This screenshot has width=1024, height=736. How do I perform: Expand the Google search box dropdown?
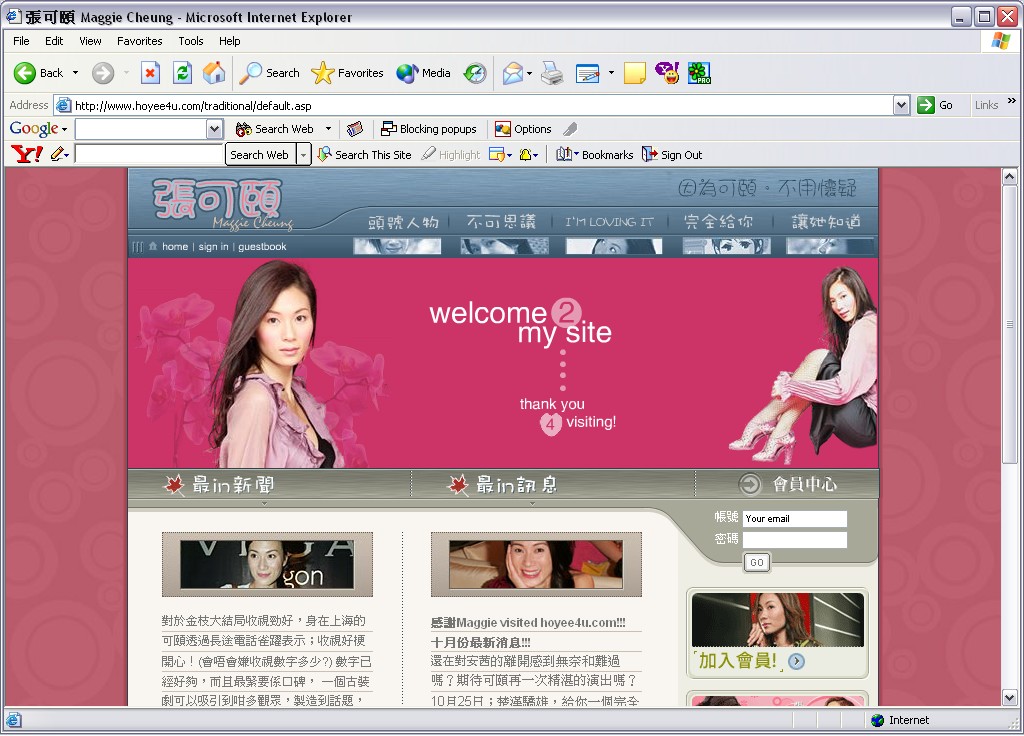[214, 129]
